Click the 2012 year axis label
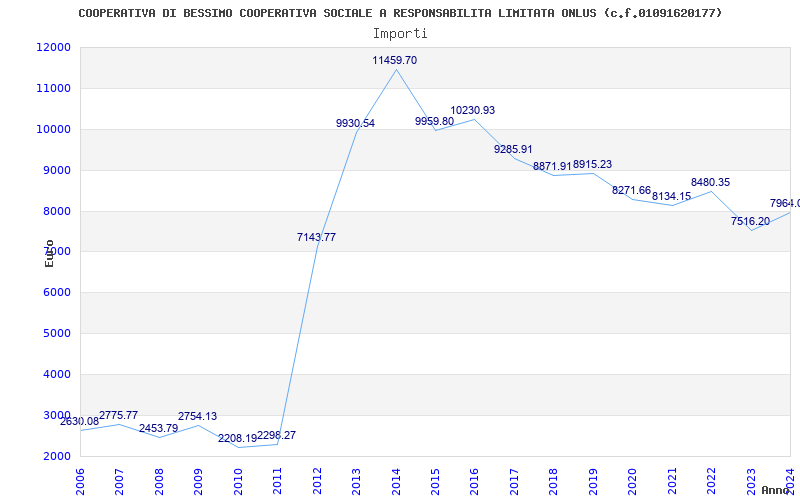The image size is (800, 500). tap(317, 481)
